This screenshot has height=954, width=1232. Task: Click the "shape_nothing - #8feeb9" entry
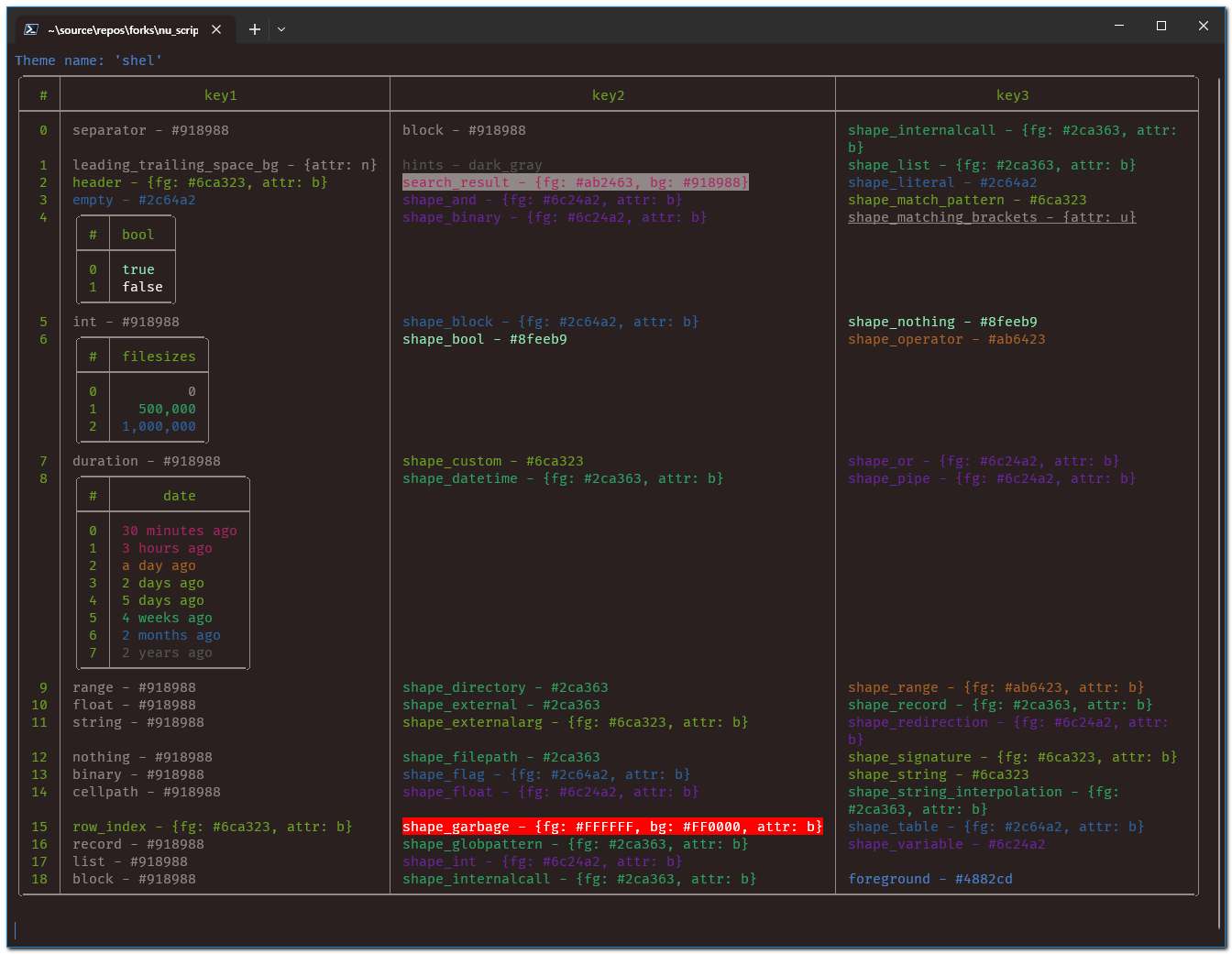943,322
